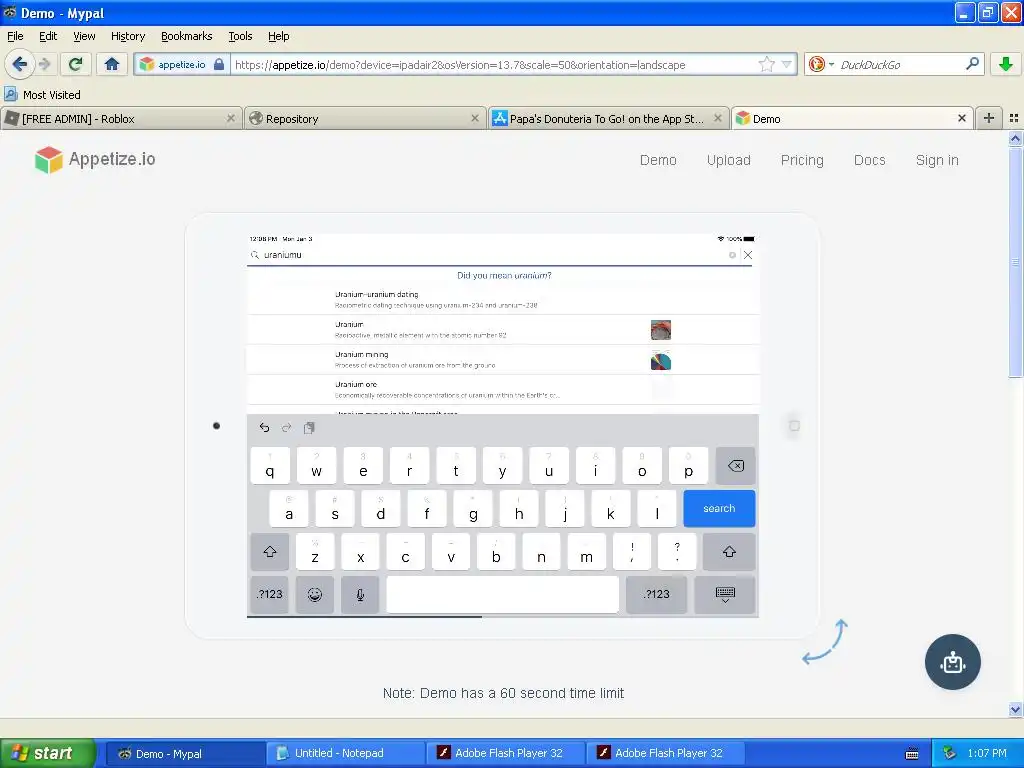Open downloads with the green arrow icon
This screenshot has width=1024, height=768.
click(x=1006, y=64)
